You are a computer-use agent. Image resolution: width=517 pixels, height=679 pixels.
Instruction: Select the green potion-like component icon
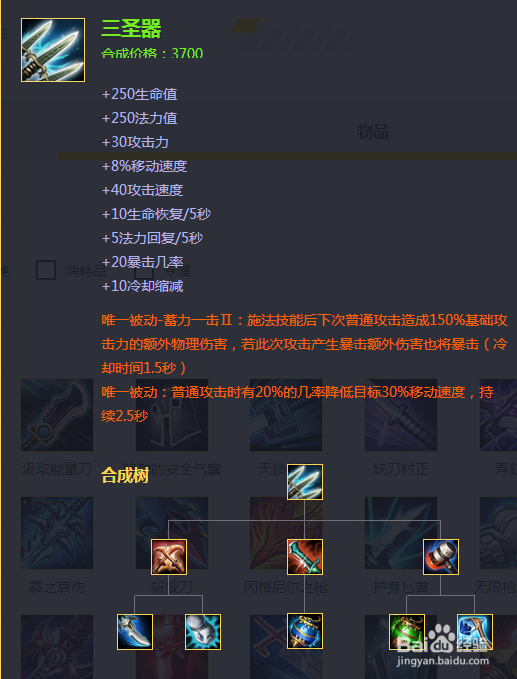(407, 632)
